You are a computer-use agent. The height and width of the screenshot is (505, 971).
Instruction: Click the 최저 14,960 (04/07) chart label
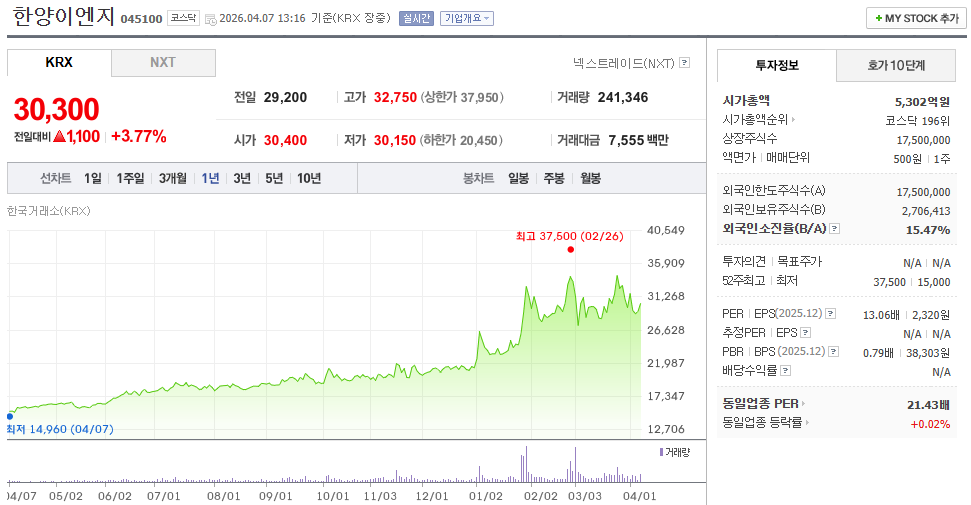[60, 429]
